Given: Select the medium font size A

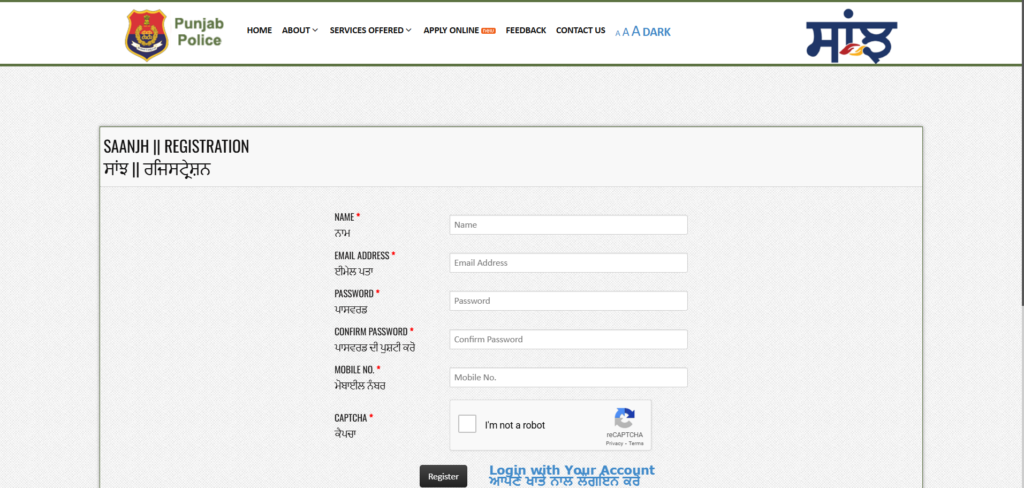Looking at the screenshot, I should tap(626, 32).
